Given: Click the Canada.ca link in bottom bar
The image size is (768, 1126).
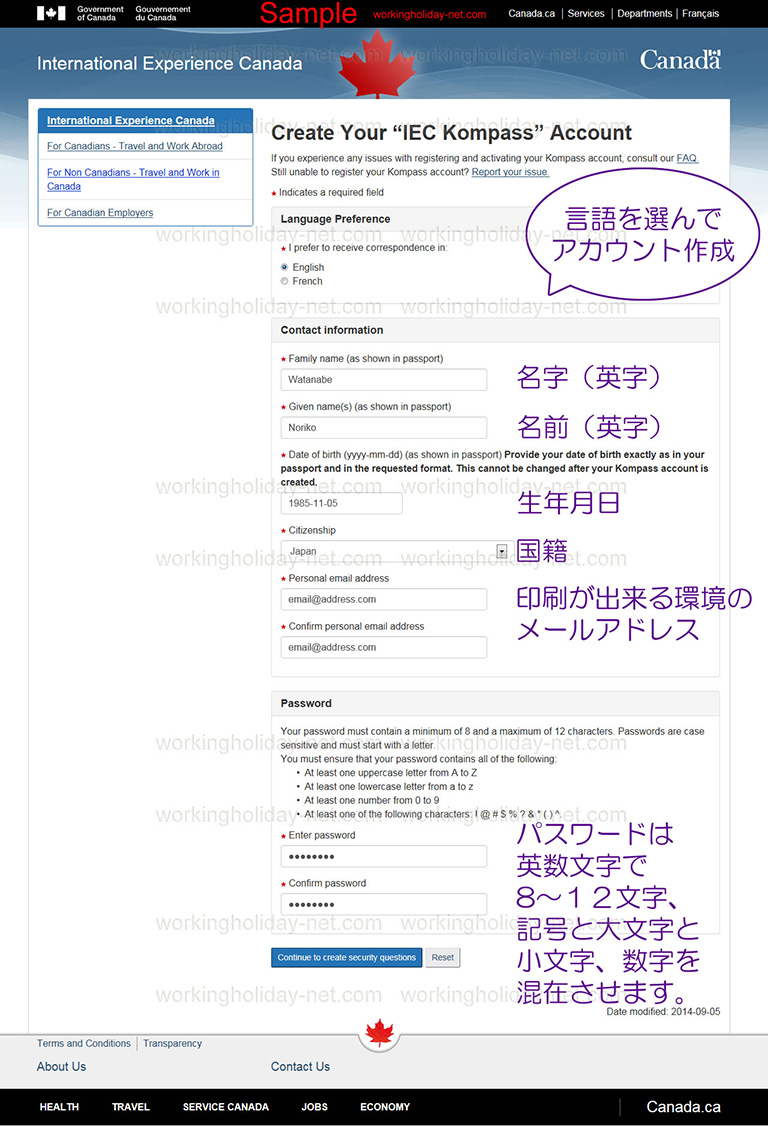Looking at the screenshot, I should [x=683, y=1107].
